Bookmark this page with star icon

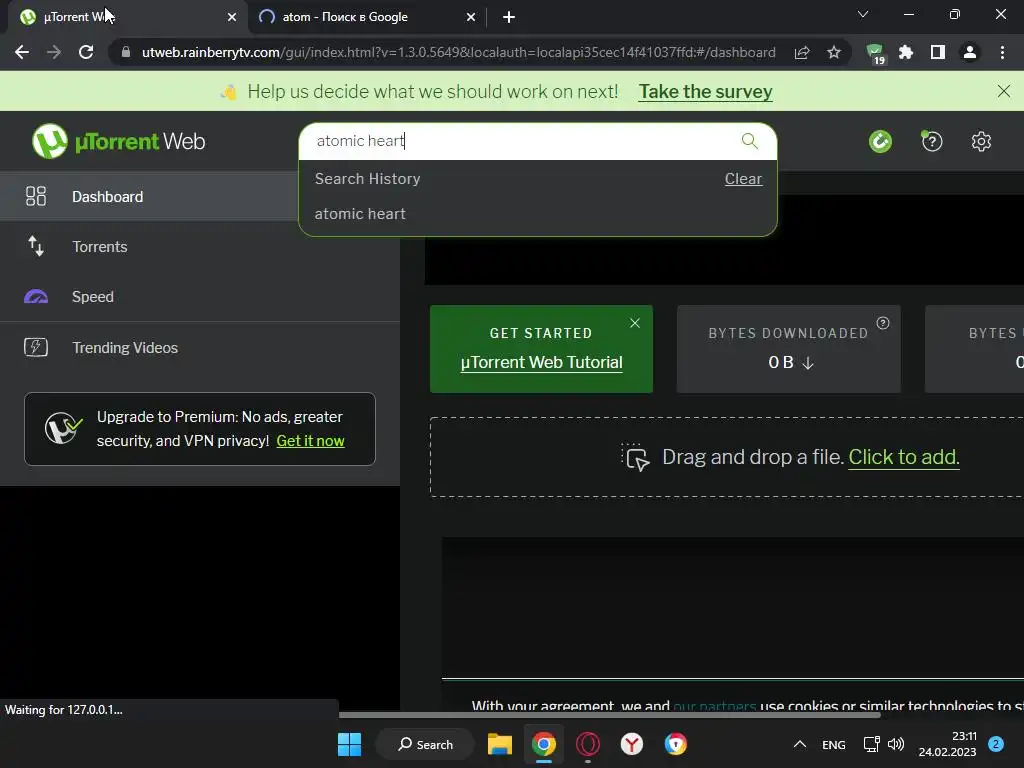833,52
